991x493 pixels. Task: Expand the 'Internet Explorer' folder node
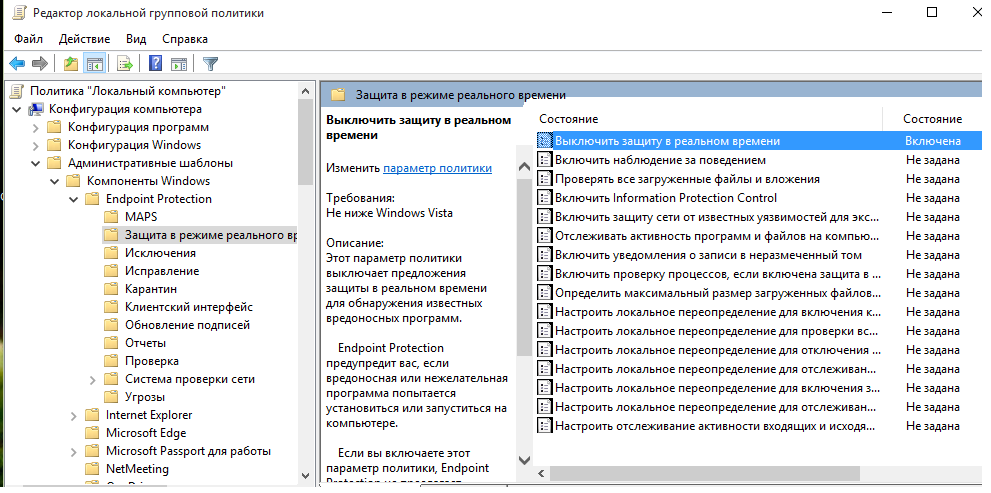coord(73,415)
